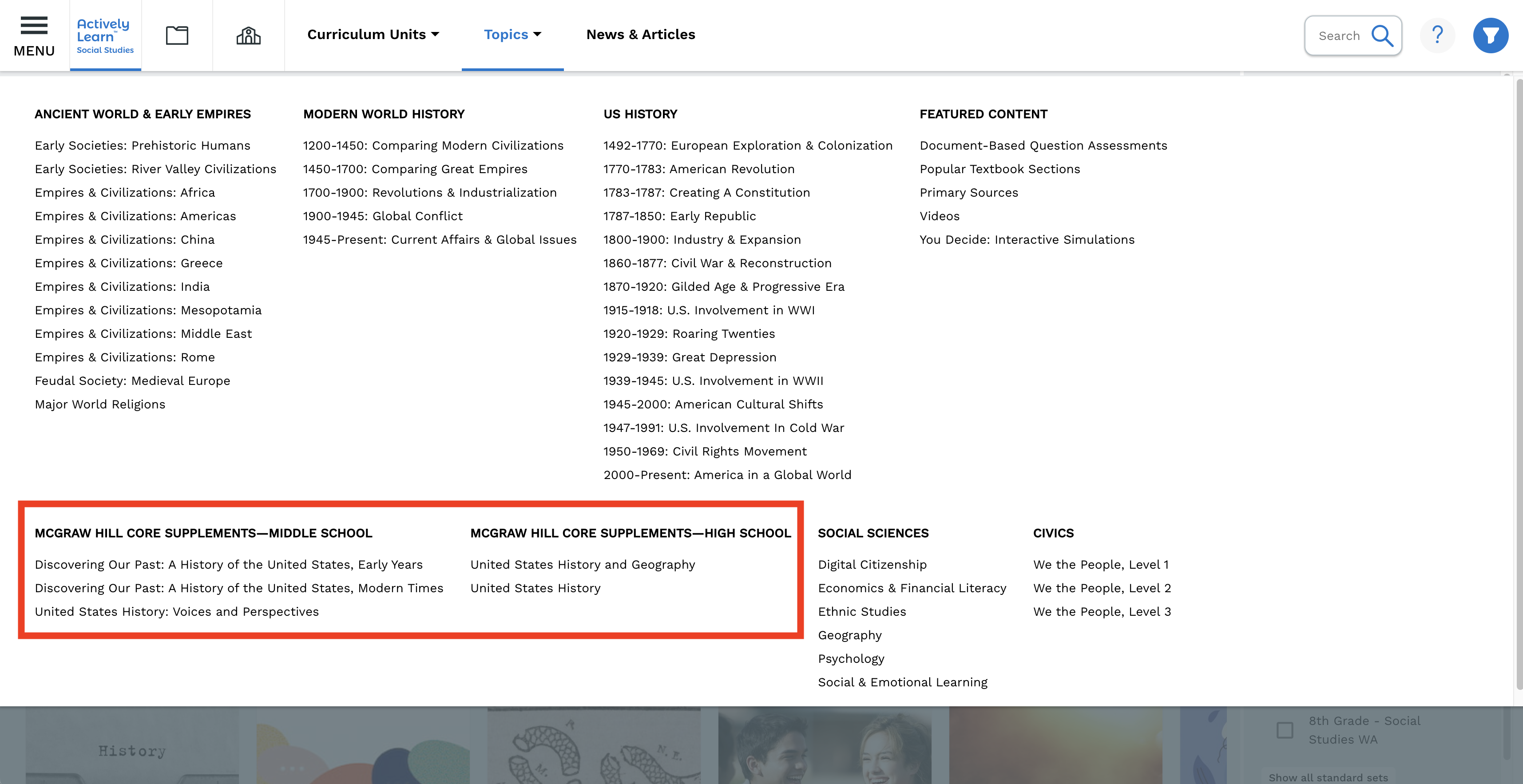
Task: Open 1870-1920: Gilded Age & Progressive Era
Action: click(724, 287)
